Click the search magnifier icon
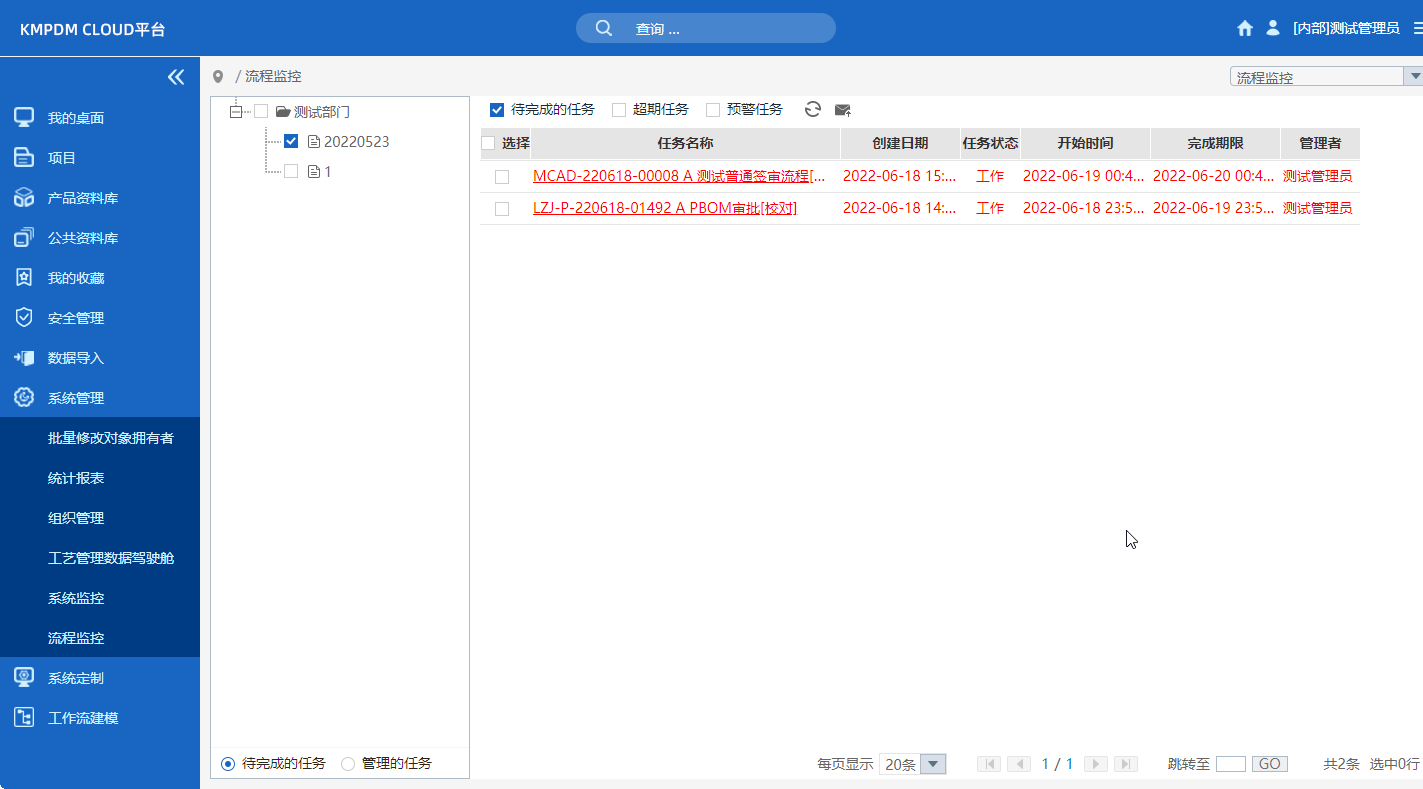Image resolution: width=1423 pixels, height=789 pixels. point(603,28)
